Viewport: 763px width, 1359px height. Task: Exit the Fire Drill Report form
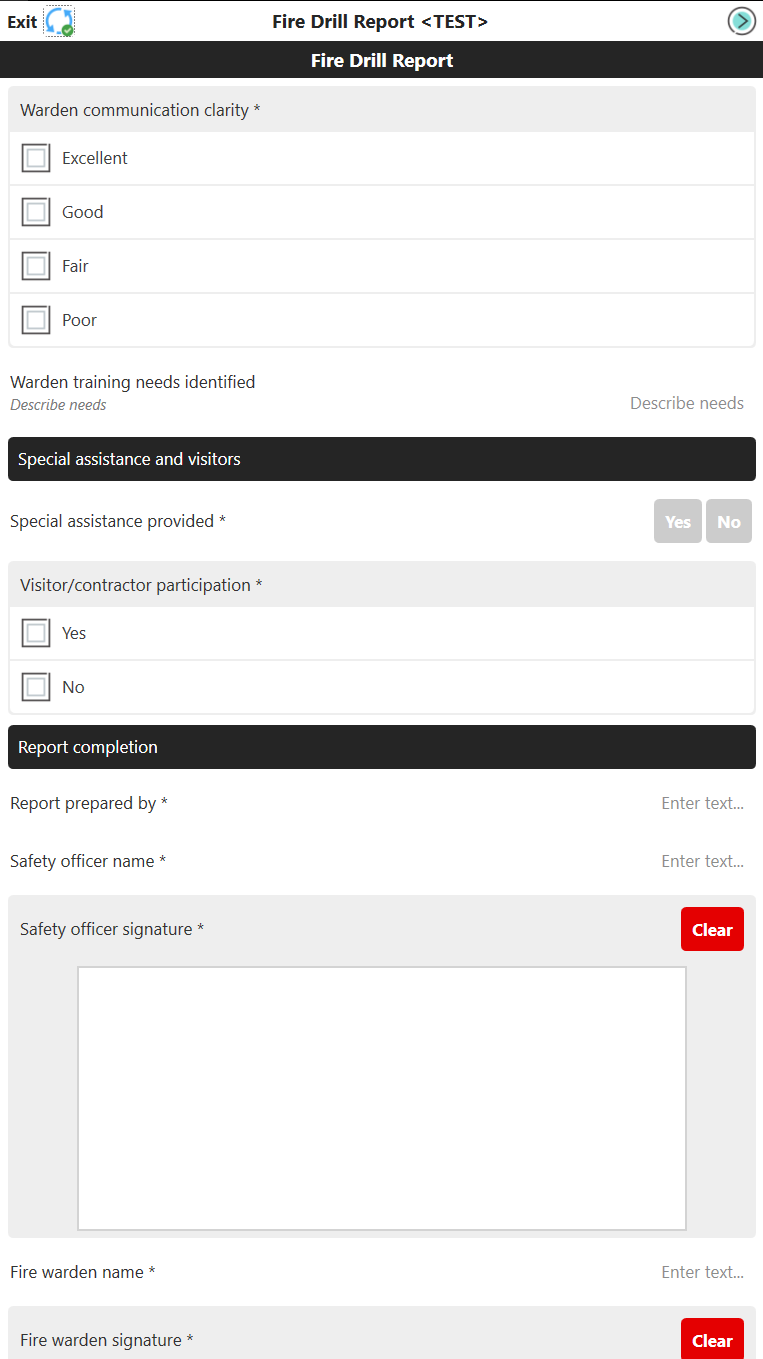(x=22, y=20)
